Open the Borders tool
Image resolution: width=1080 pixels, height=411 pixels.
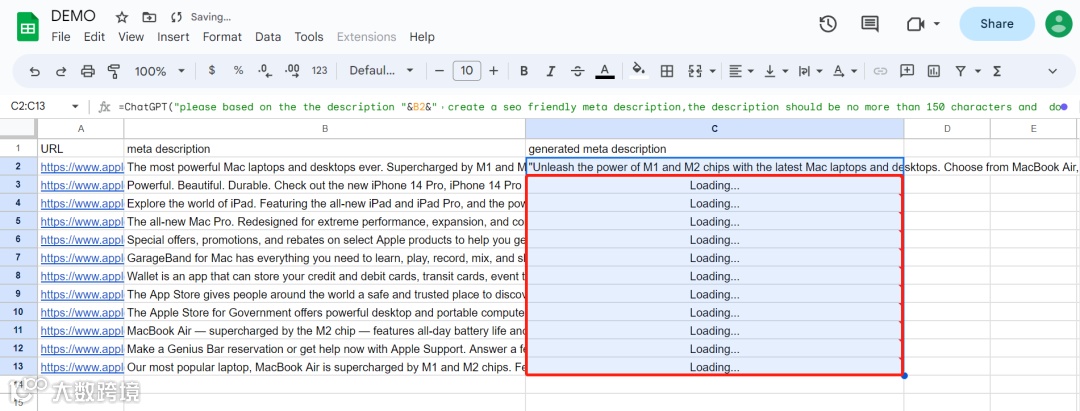click(x=667, y=71)
